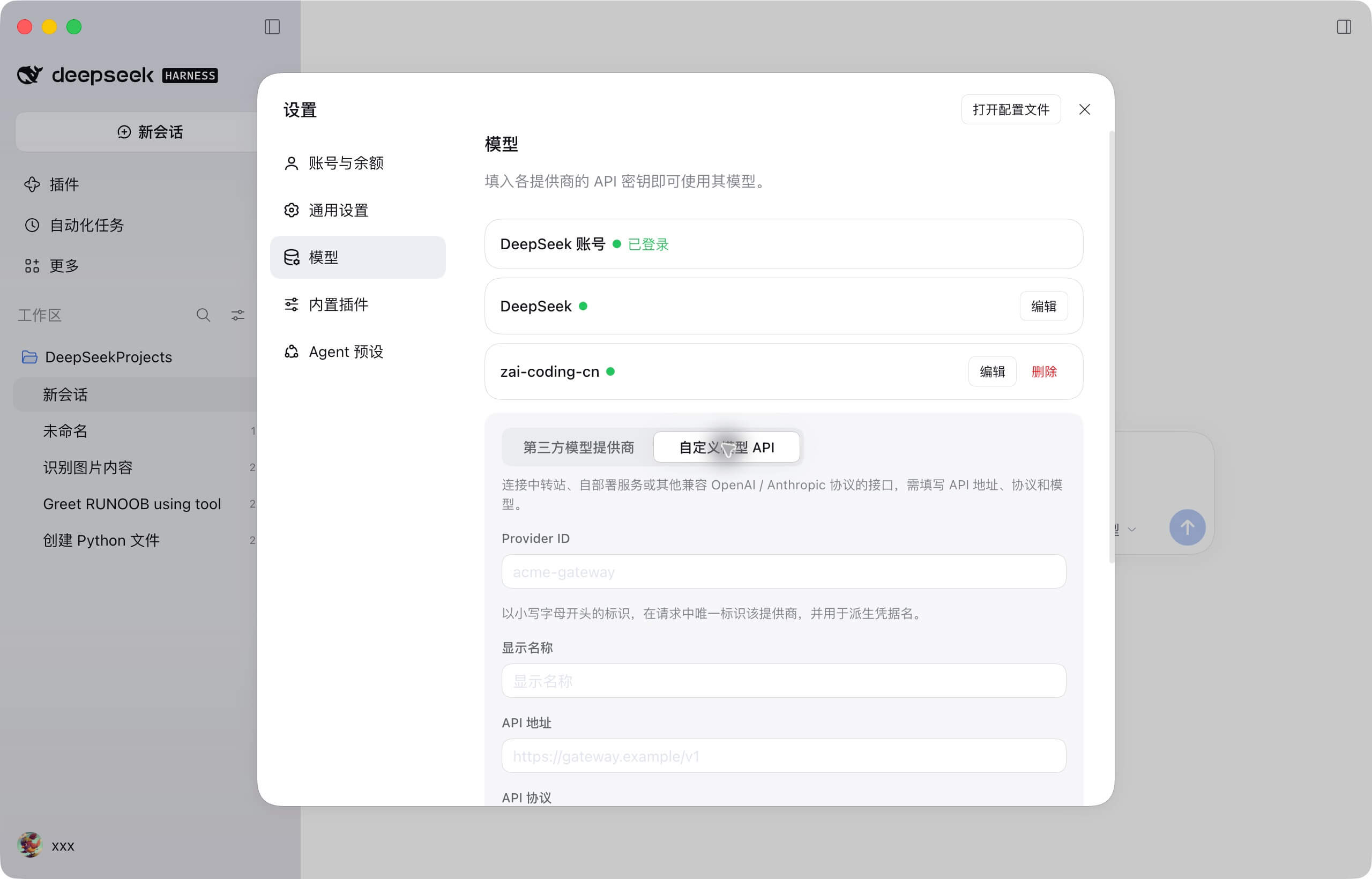Viewport: 1372px width, 879px height.
Task: Focus the Provider ID input field
Action: coord(783,572)
